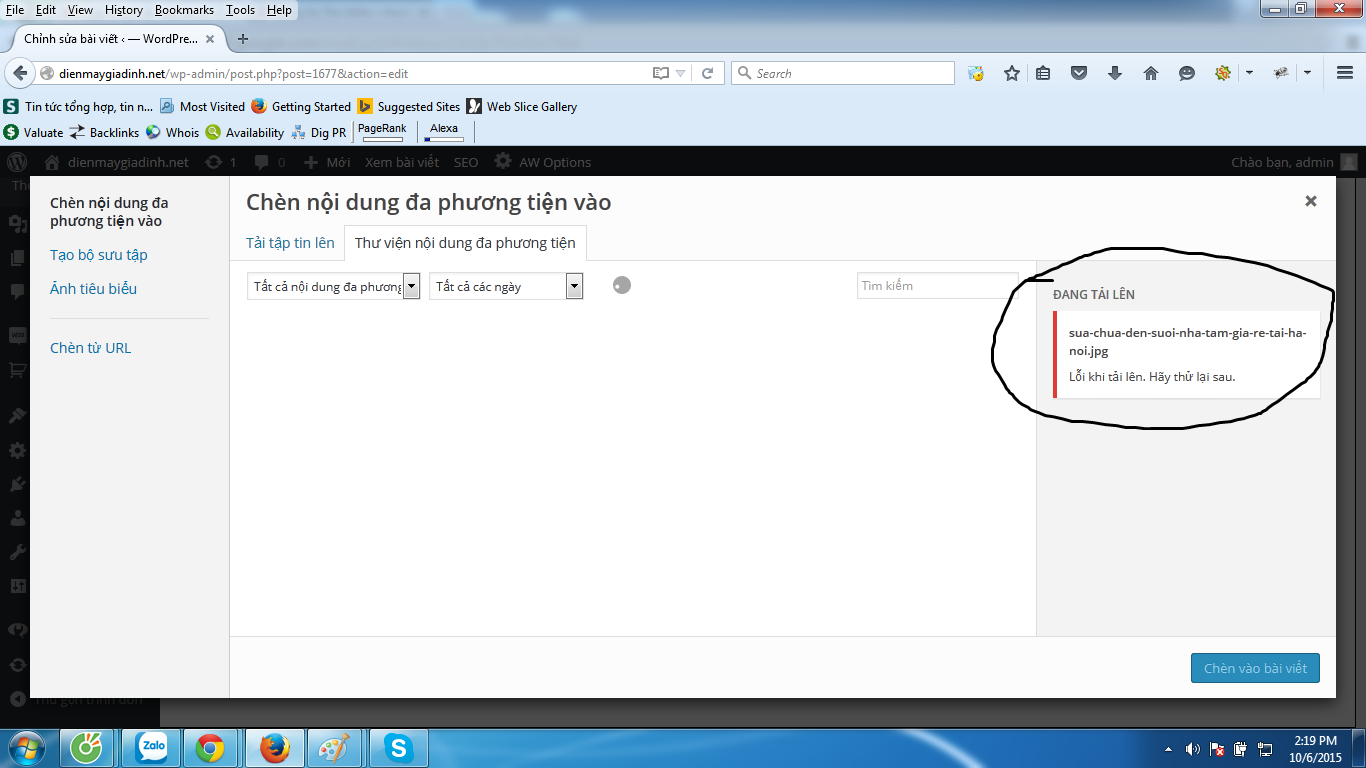This screenshot has height=768, width=1366.
Task: Open Web Slice Gallery bookmark
Action: pos(522,106)
